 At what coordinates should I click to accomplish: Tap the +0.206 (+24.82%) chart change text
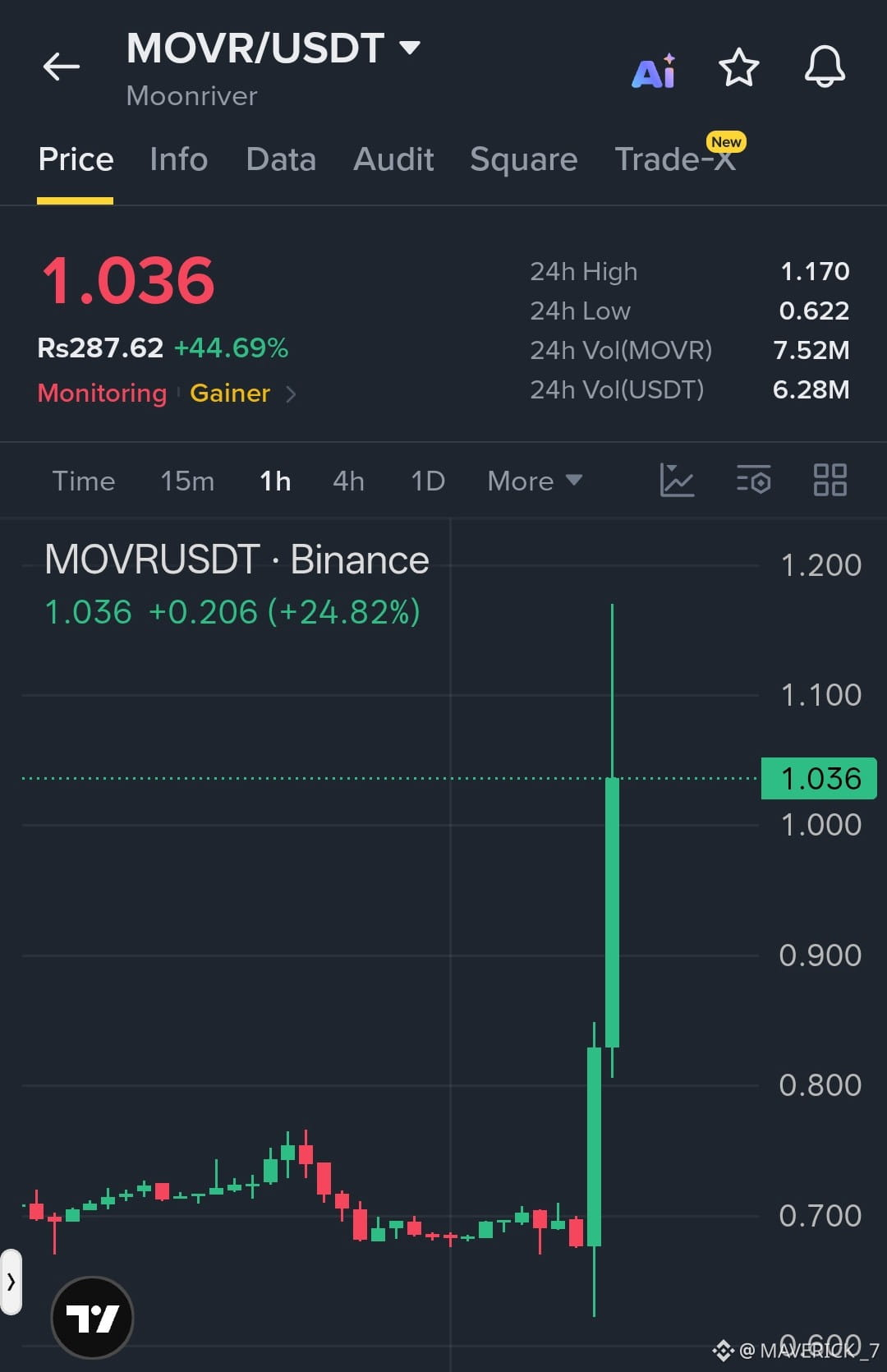284,612
